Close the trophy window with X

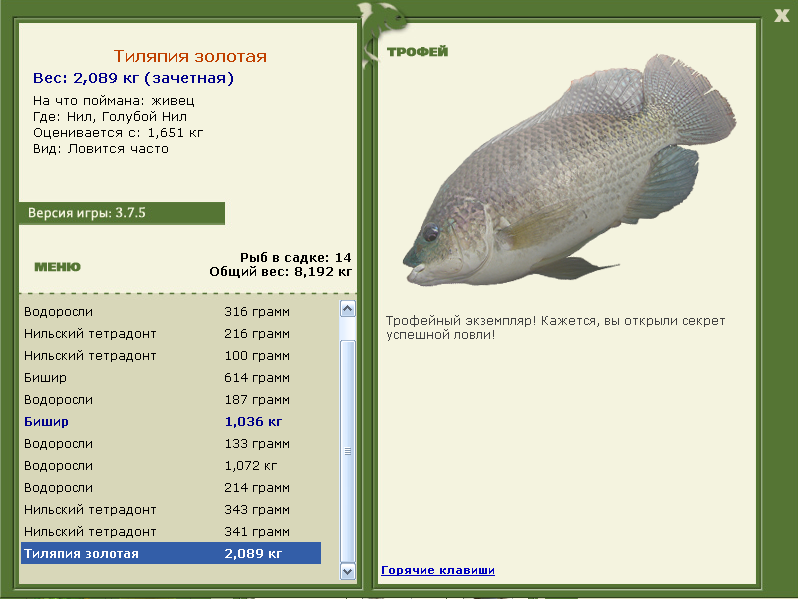coord(782,15)
